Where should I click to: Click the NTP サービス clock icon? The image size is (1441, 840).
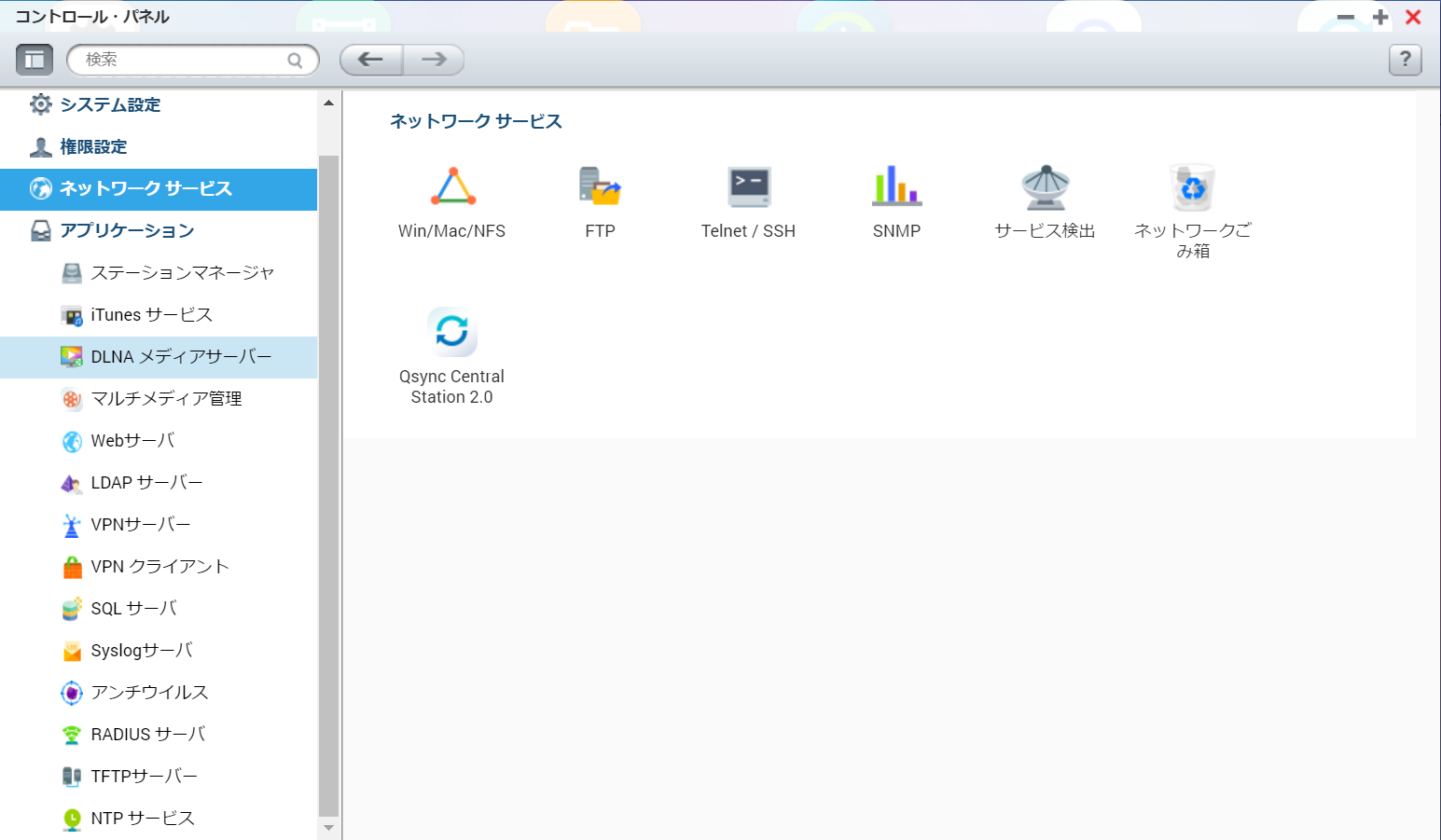tap(72, 819)
